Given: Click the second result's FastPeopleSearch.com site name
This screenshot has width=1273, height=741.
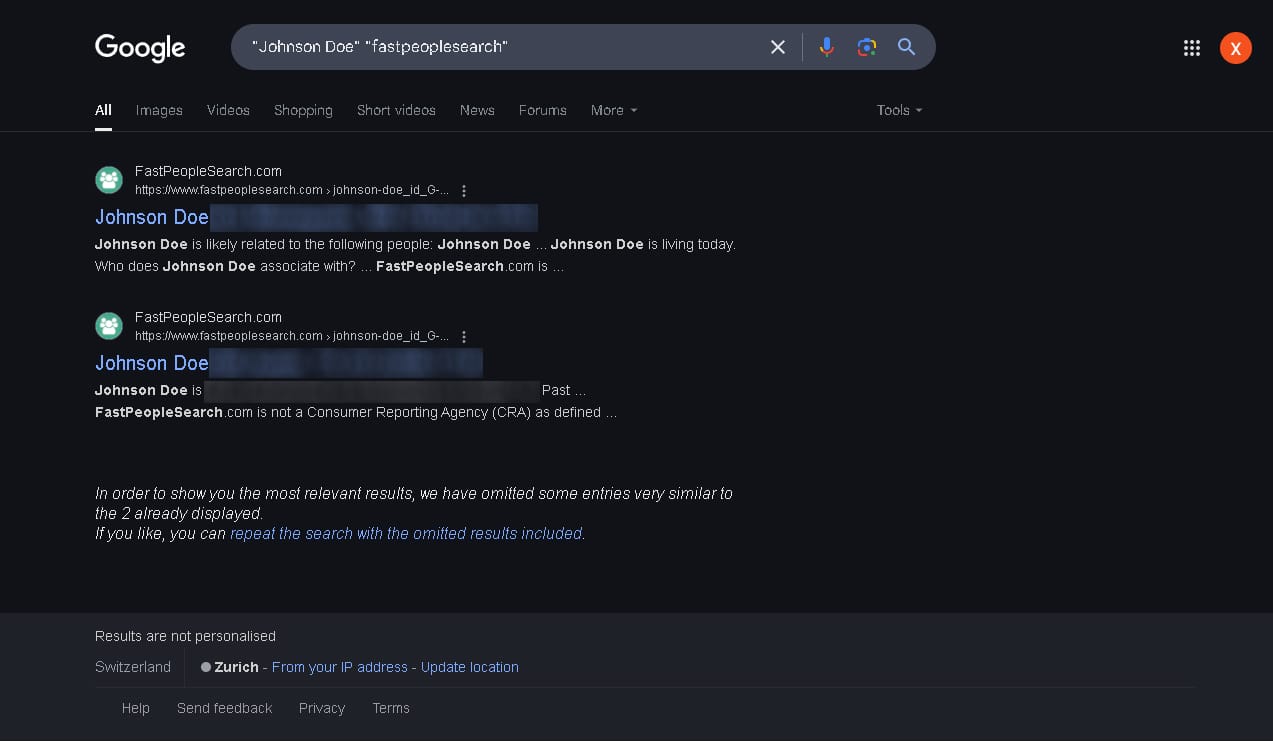Looking at the screenshot, I should (208, 317).
